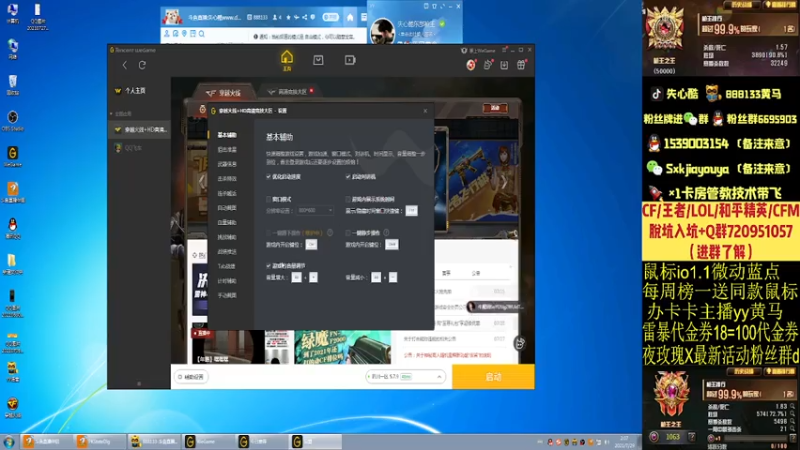This screenshot has height=450, width=800.
Task: Click the round floating icon beside news list
Action: tap(519, 343)
